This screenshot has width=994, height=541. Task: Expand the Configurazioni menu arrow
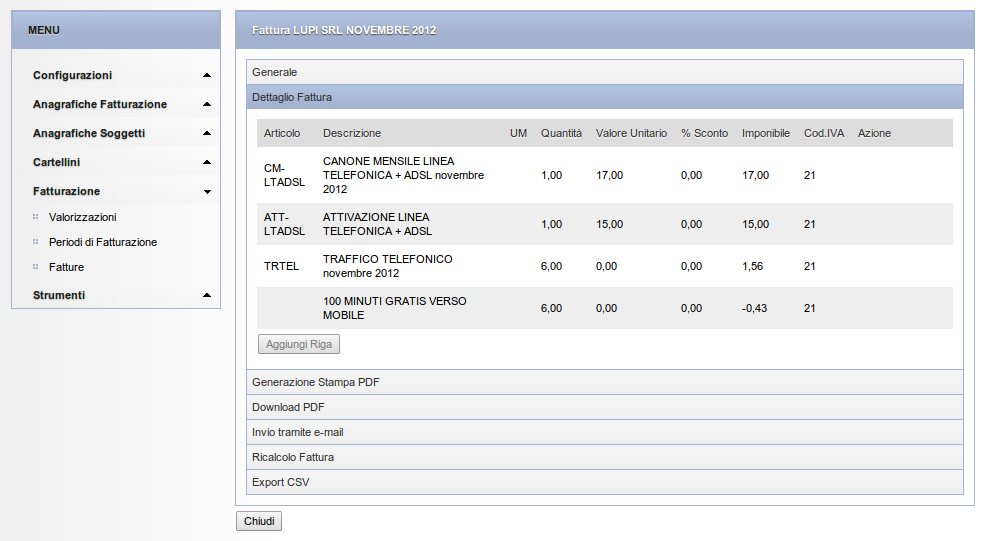207,75
